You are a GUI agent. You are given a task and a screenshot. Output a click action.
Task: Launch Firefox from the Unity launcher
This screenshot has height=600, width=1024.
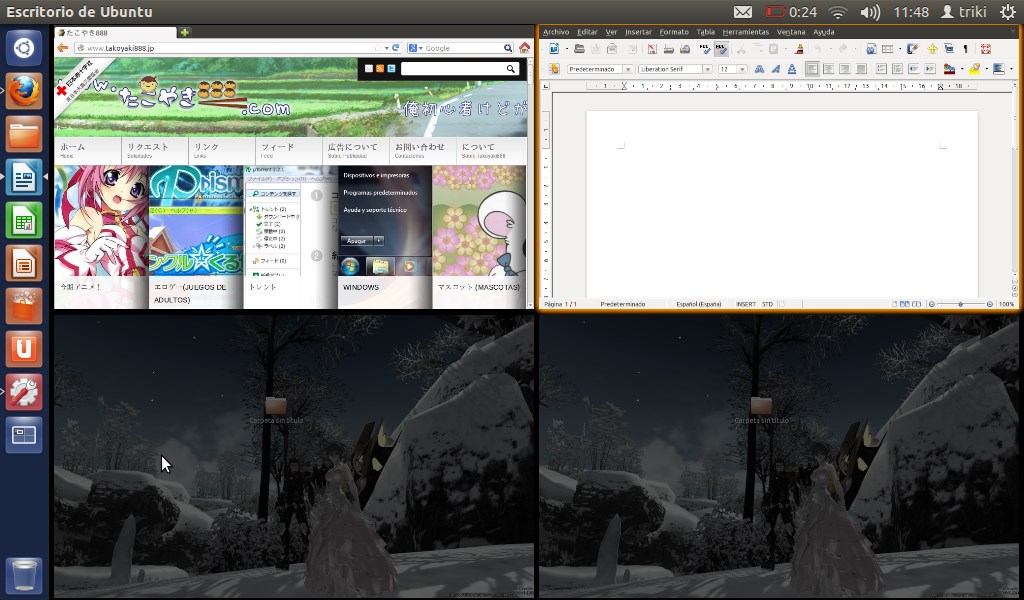24,91
